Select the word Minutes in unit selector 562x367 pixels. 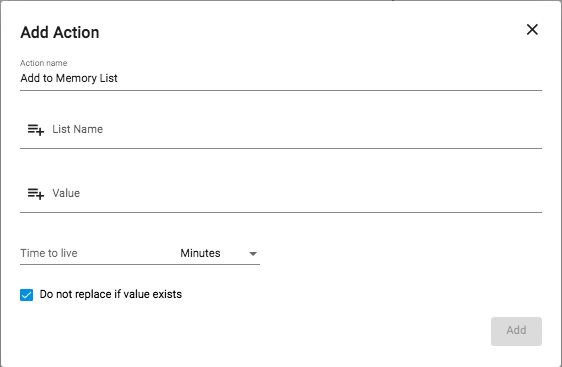(x=200, y=253)
